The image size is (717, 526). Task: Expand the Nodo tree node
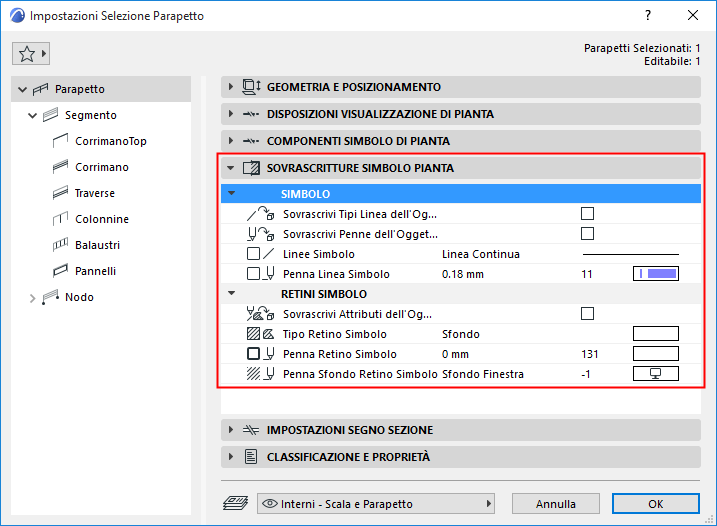[32, 298]
